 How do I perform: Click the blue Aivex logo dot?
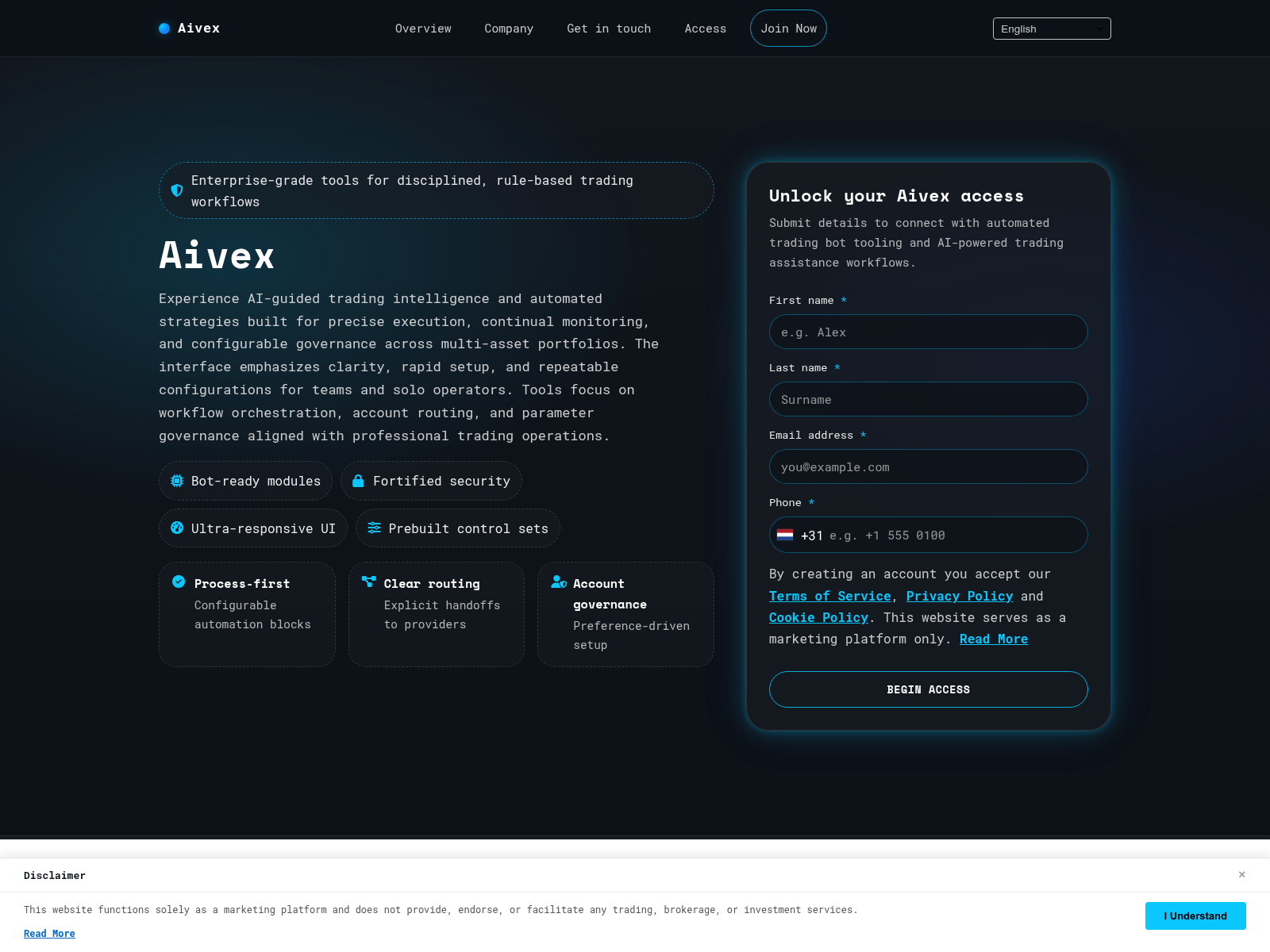164,29
